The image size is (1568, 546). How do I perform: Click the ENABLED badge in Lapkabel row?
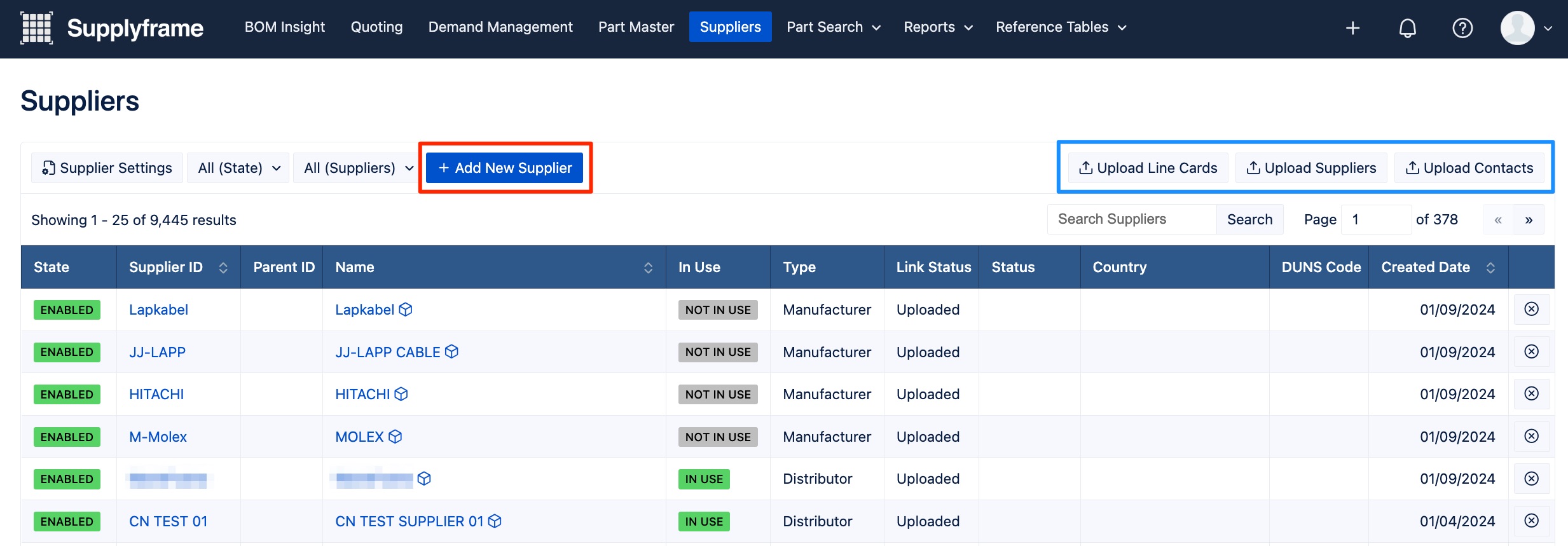(67, 310)
